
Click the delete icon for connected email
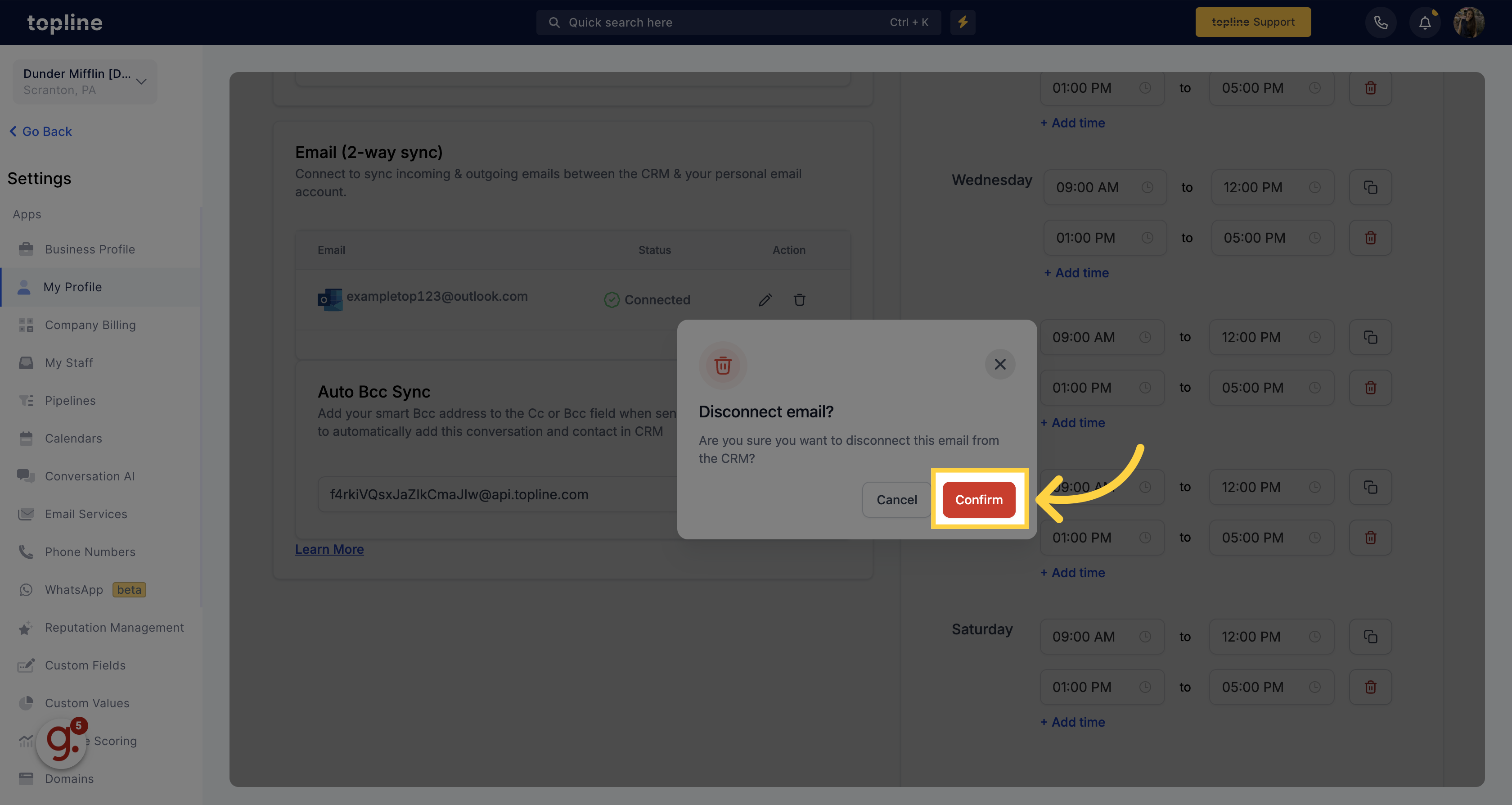[x=799, y=300]
